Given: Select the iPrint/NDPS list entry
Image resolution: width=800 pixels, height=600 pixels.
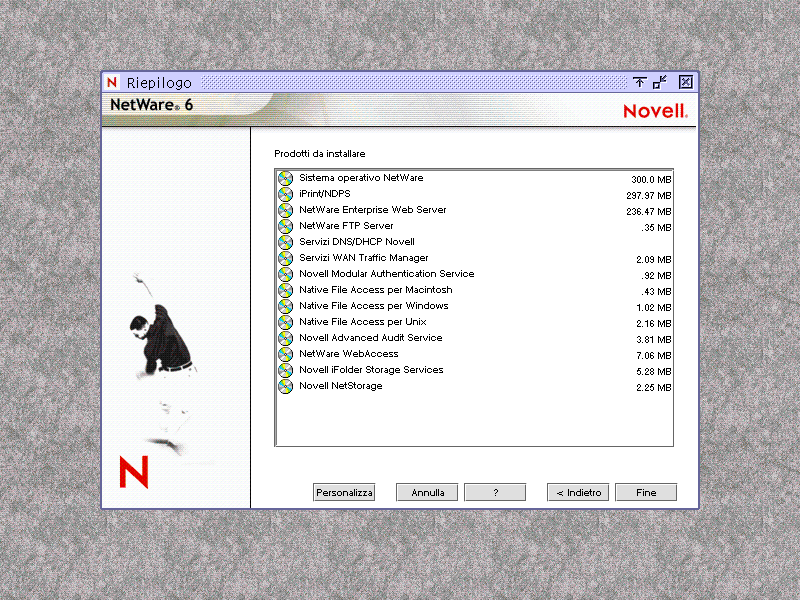Looking at the screenshot, I should 324,194.
